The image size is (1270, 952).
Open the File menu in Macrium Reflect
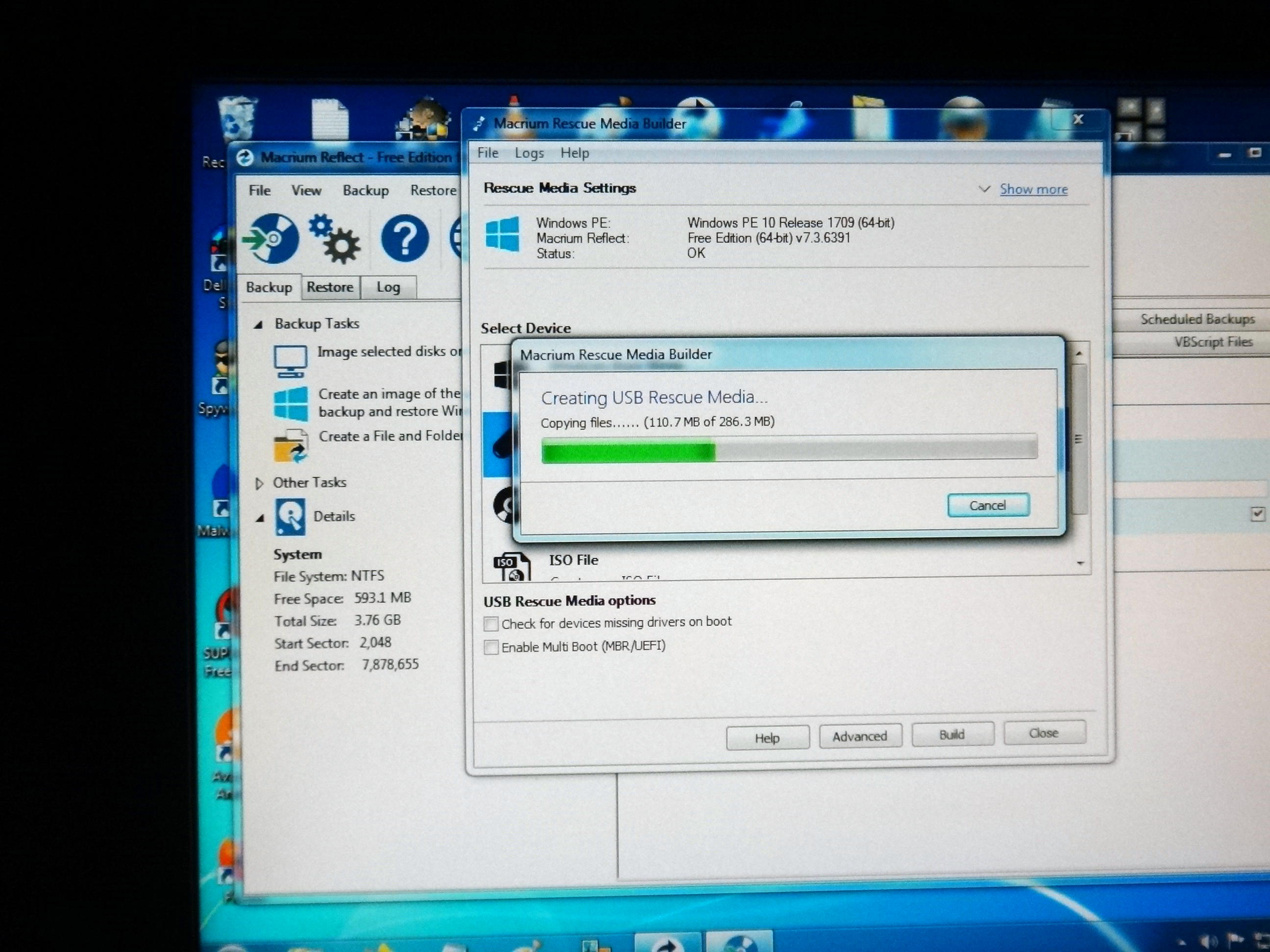260,190
